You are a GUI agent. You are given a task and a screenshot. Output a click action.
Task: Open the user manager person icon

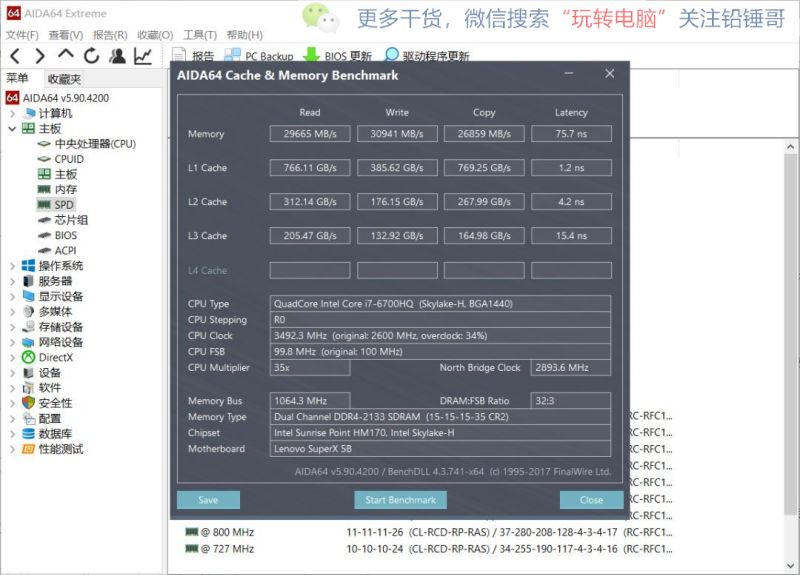coord(117,56)
